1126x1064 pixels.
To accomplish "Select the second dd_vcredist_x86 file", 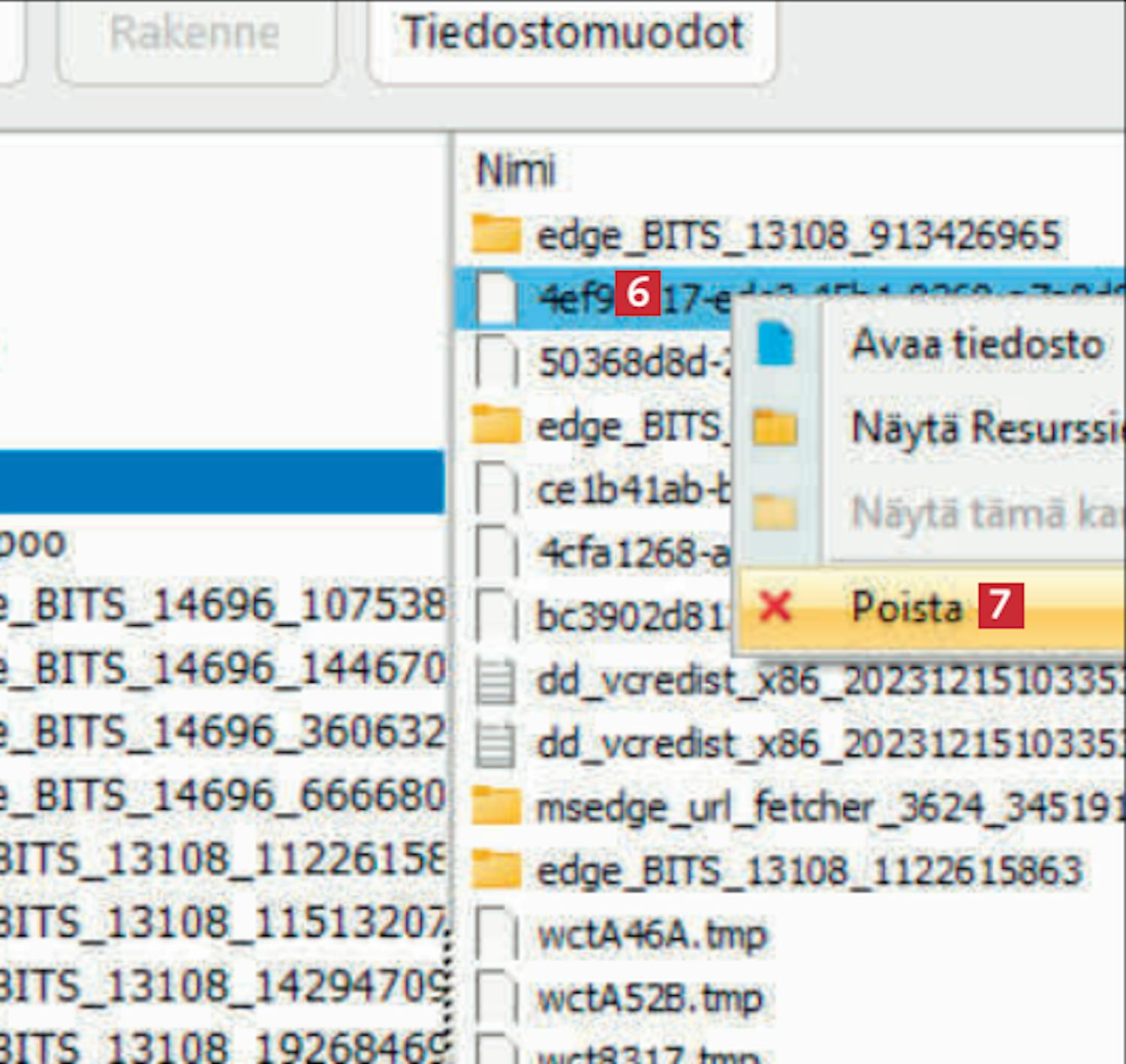I will pyautogui.click(x=826, y=744).
